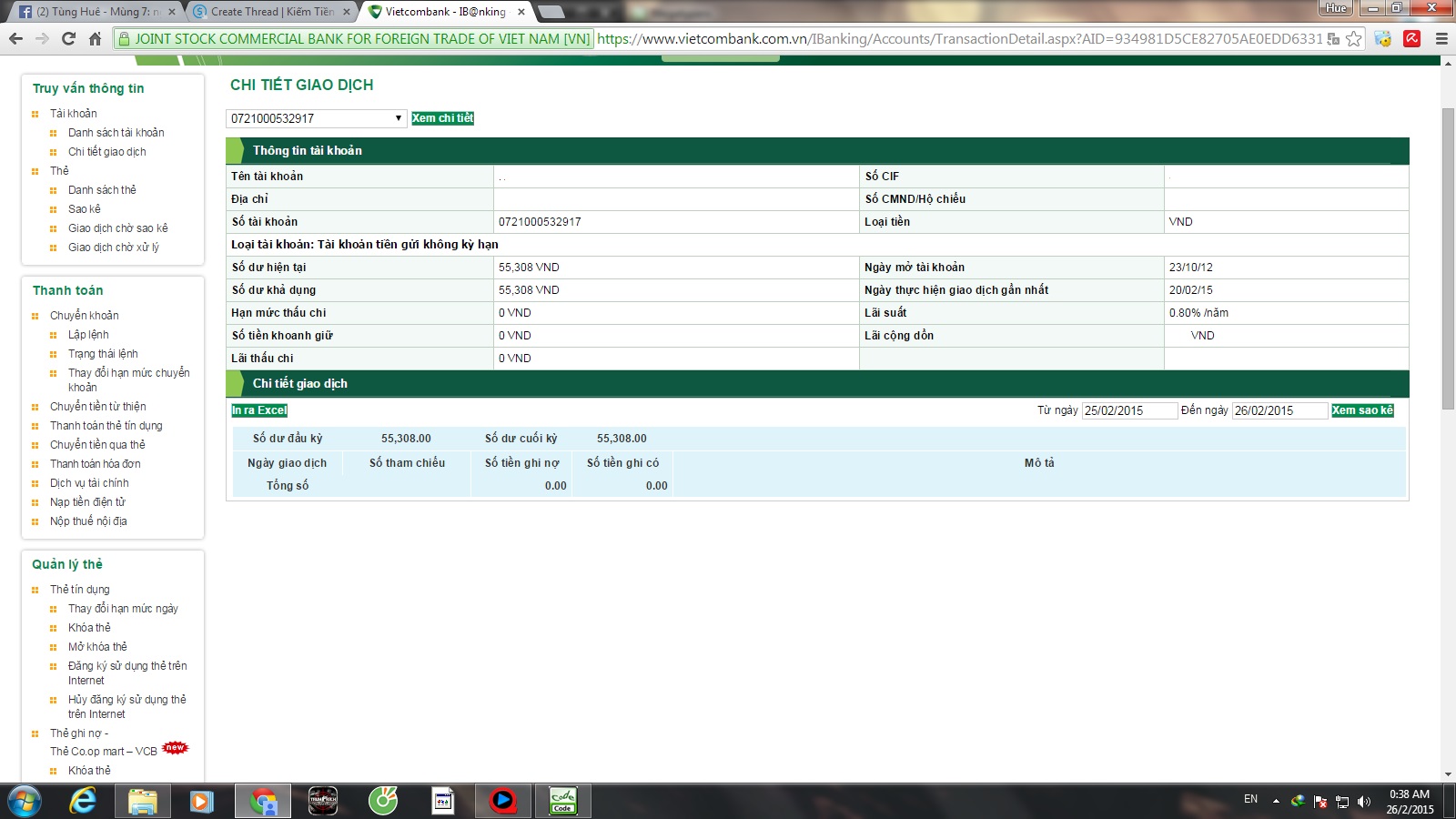
Task: Open the Code app taskbar icon
Action: [x=563, y=802]
